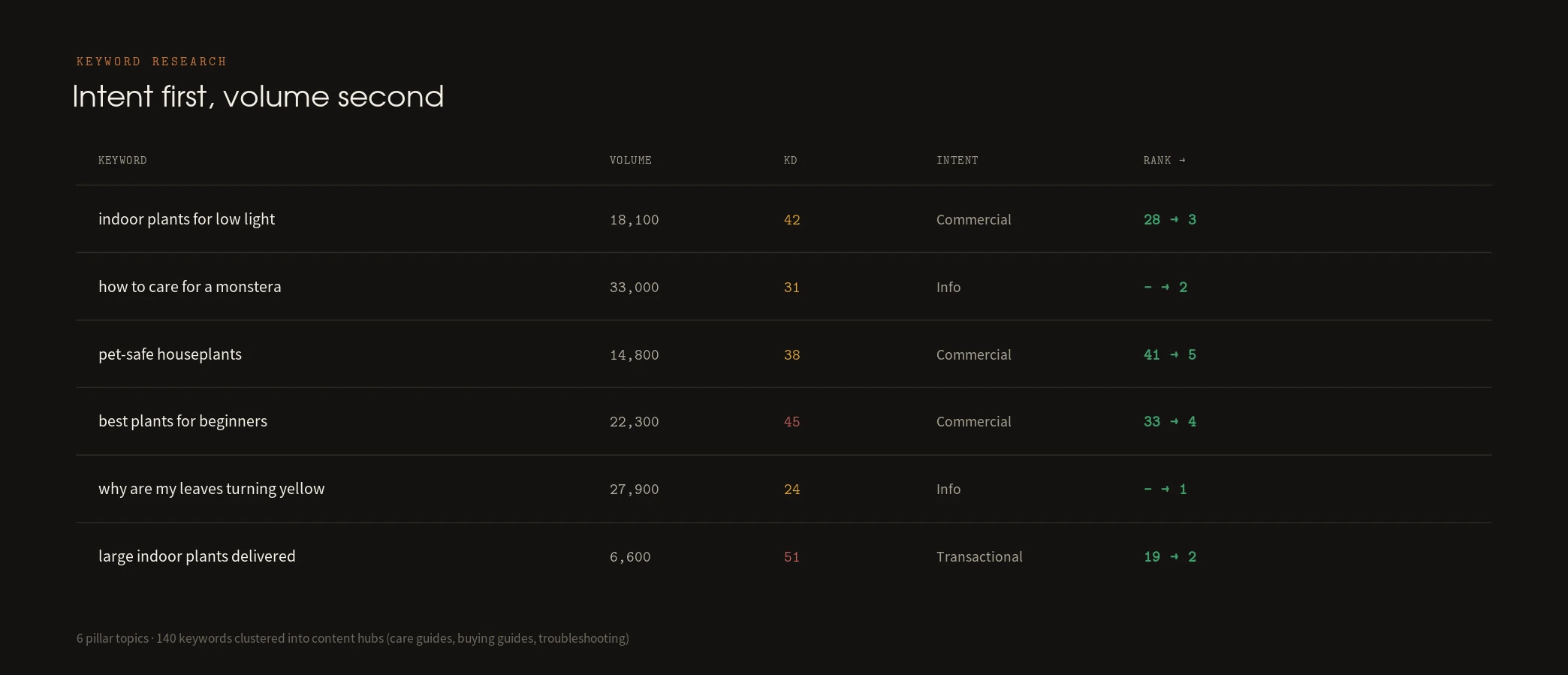Sort by the KD column header
The height and width of the screenshot is (675, 1568).
[790, 160]
